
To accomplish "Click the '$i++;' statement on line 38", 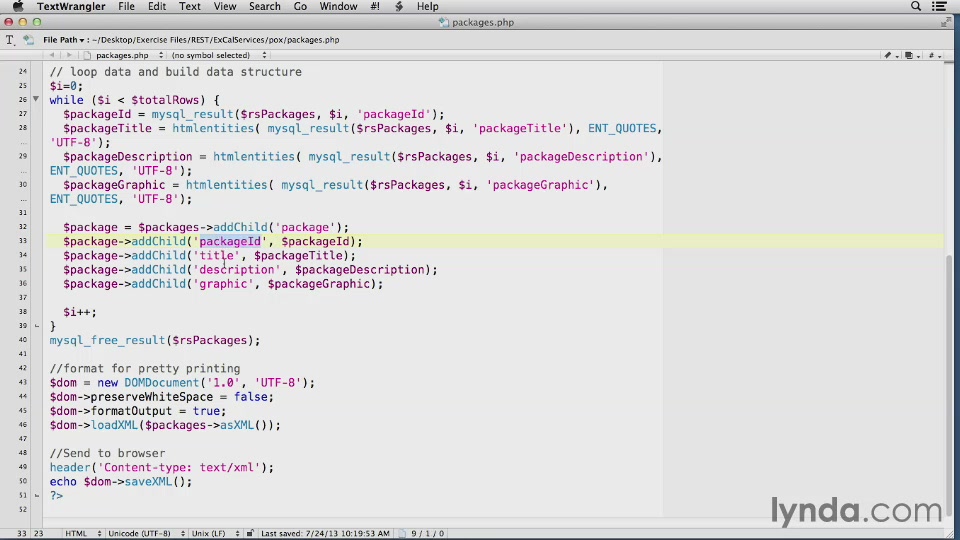I will (x=80, y=312).
